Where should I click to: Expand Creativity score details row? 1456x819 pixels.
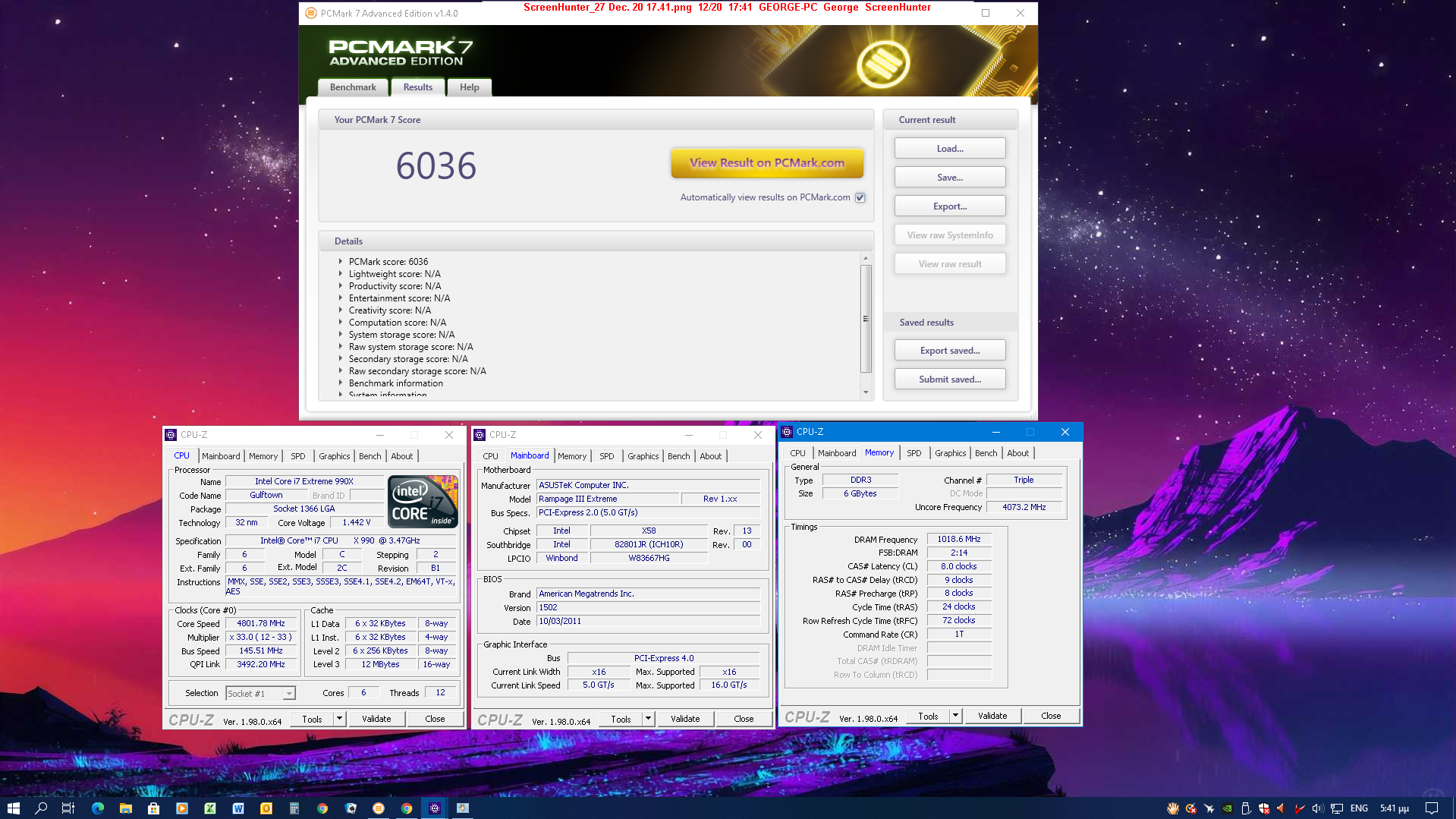point(341,310)
